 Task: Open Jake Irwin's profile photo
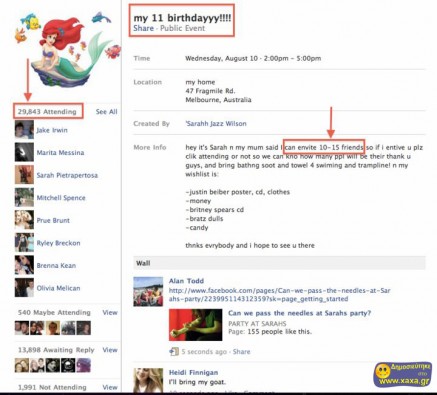tap(24, 130)
